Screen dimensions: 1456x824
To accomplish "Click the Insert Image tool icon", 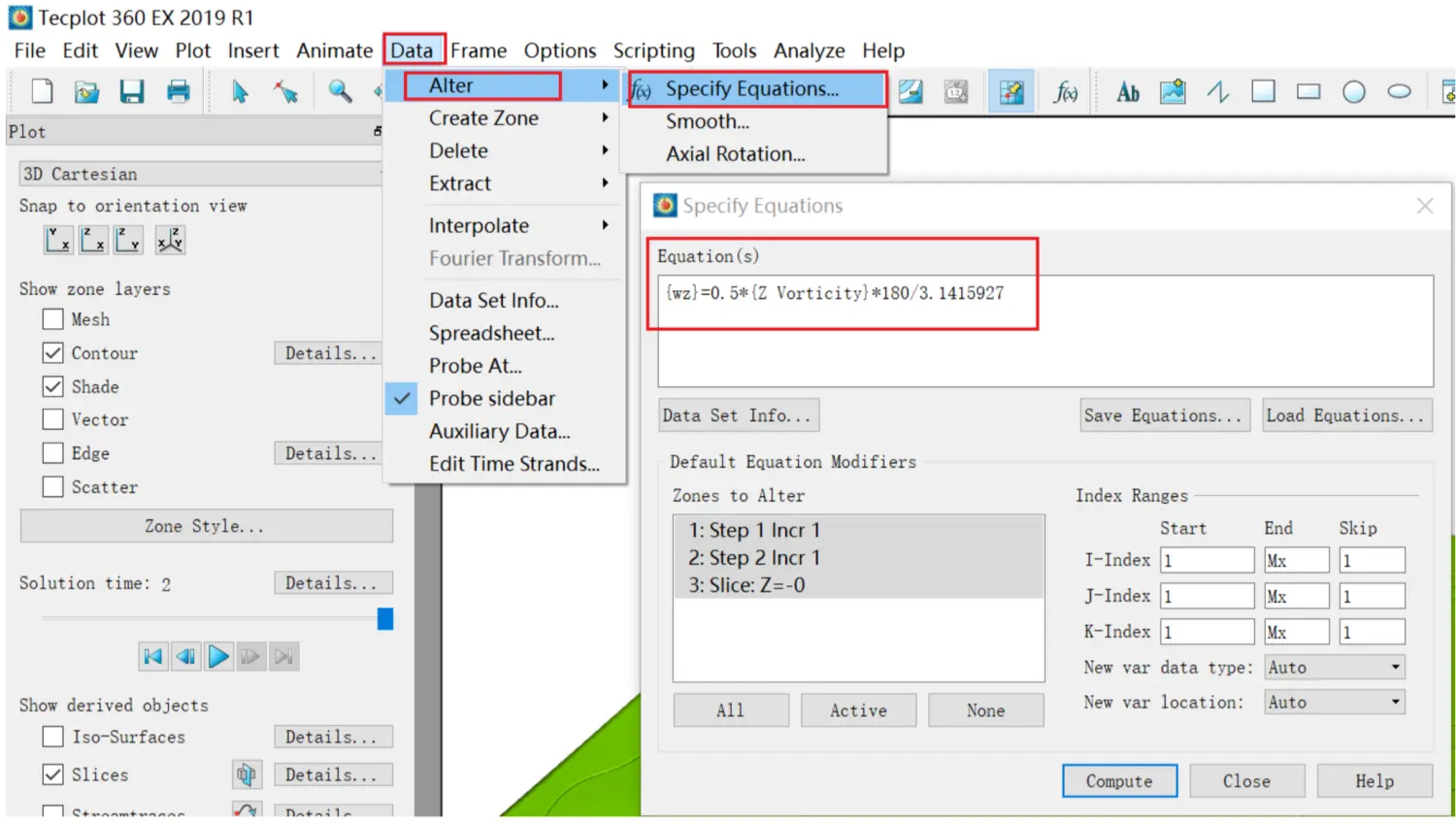I will [1173, 92].
